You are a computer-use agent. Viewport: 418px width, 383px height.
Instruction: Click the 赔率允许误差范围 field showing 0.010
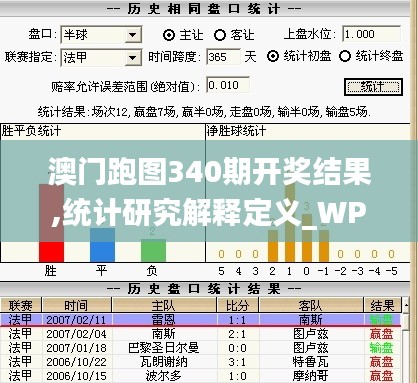(x=228, y=85)
